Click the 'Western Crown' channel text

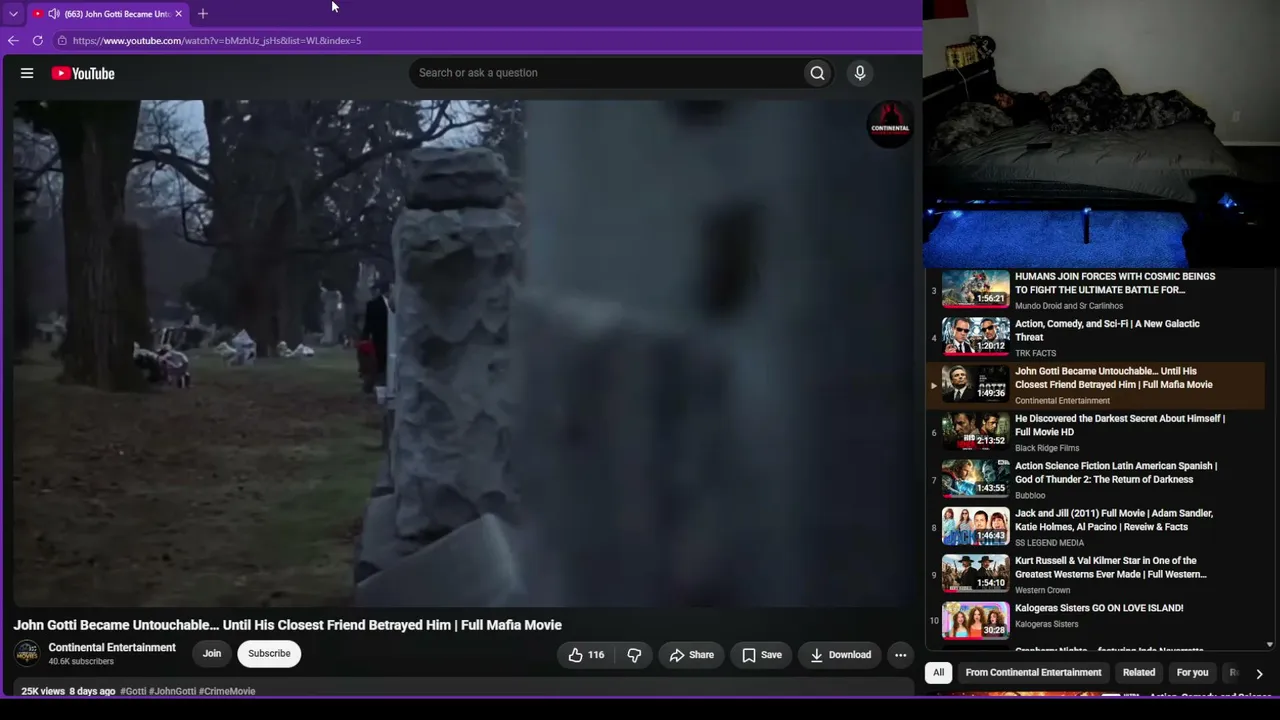click(1043, 590)
